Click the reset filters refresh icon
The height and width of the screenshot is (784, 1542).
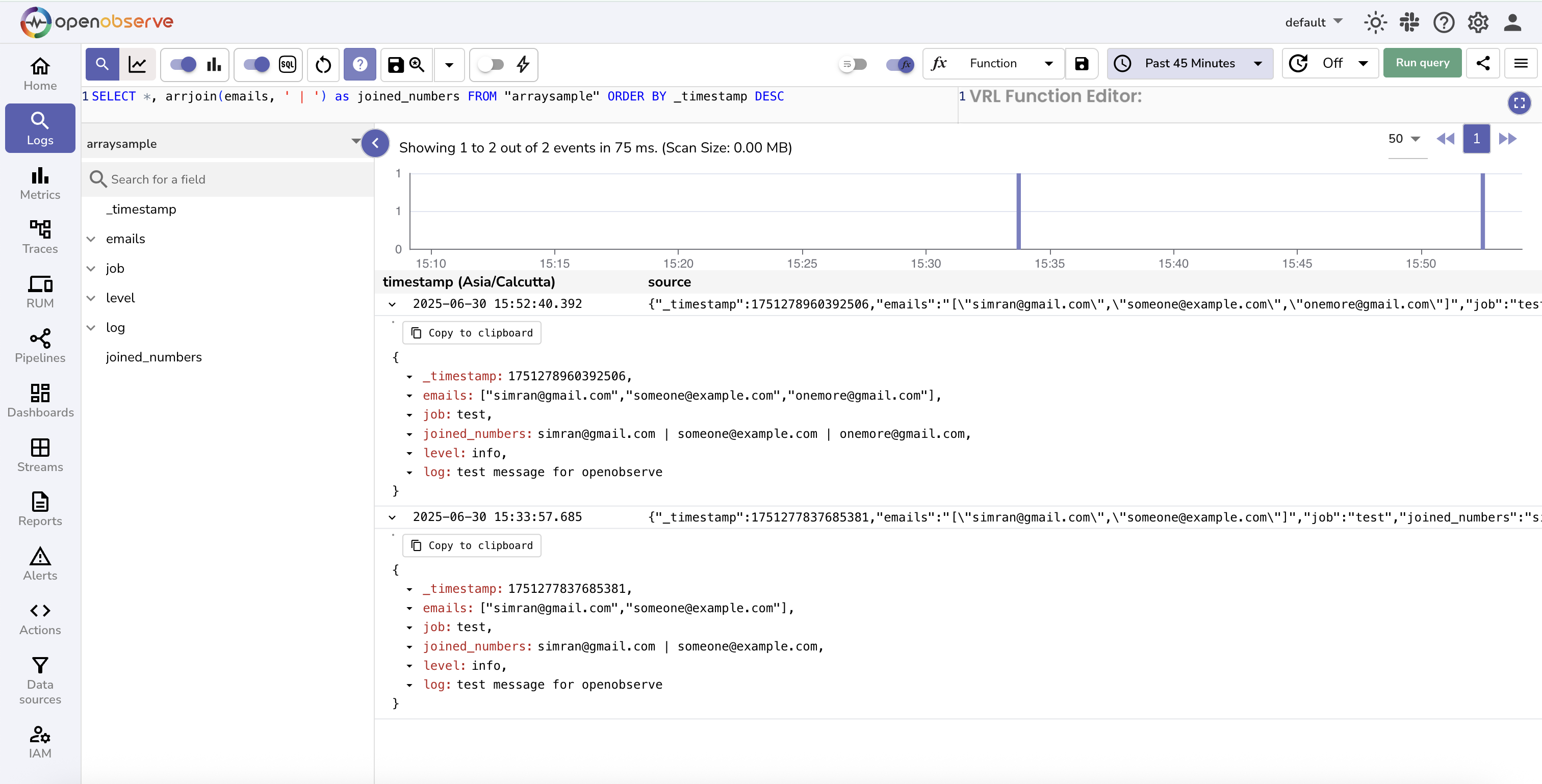323,64
